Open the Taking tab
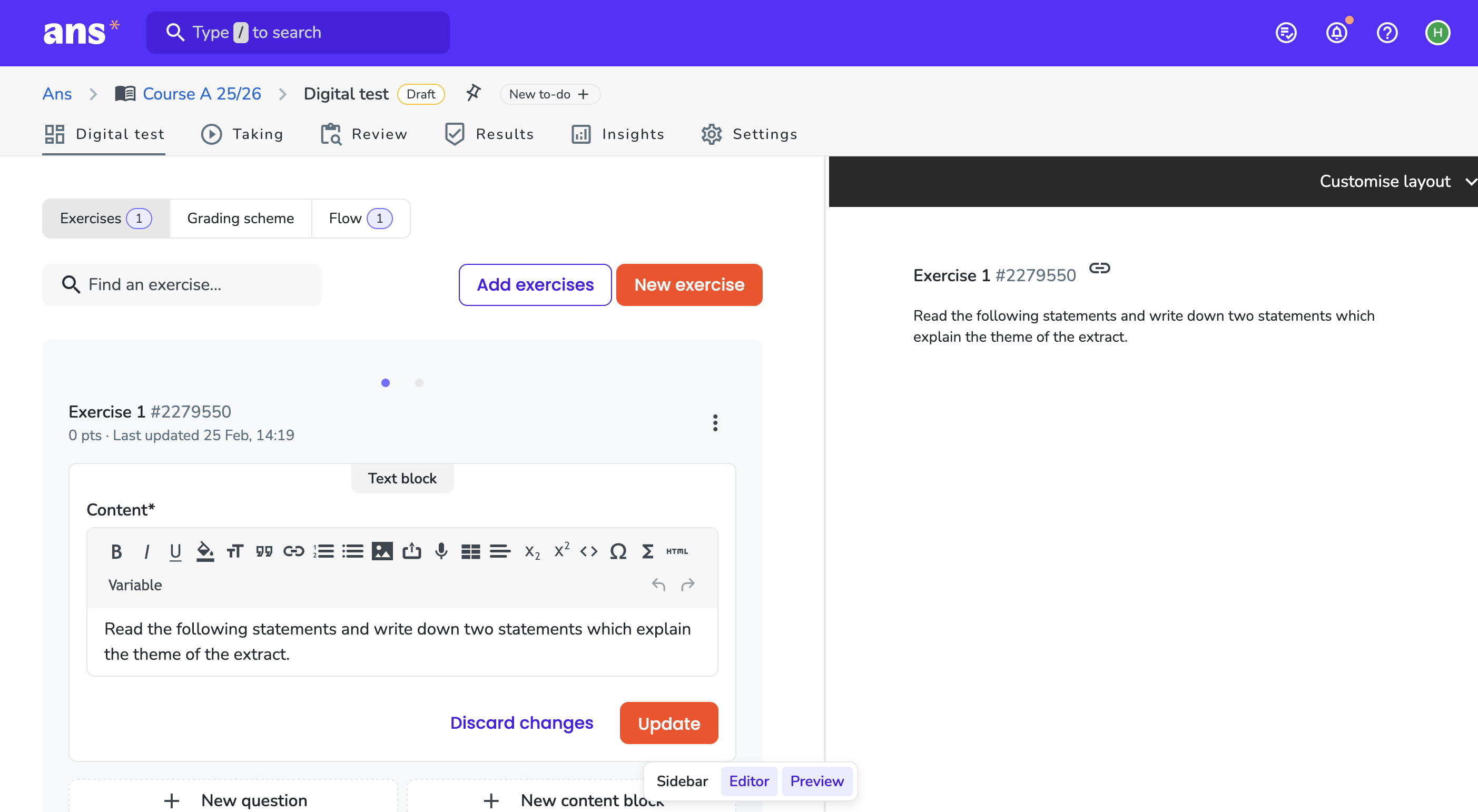The image size is (1478, 812). pyautogui.click(x=242, y=134)
